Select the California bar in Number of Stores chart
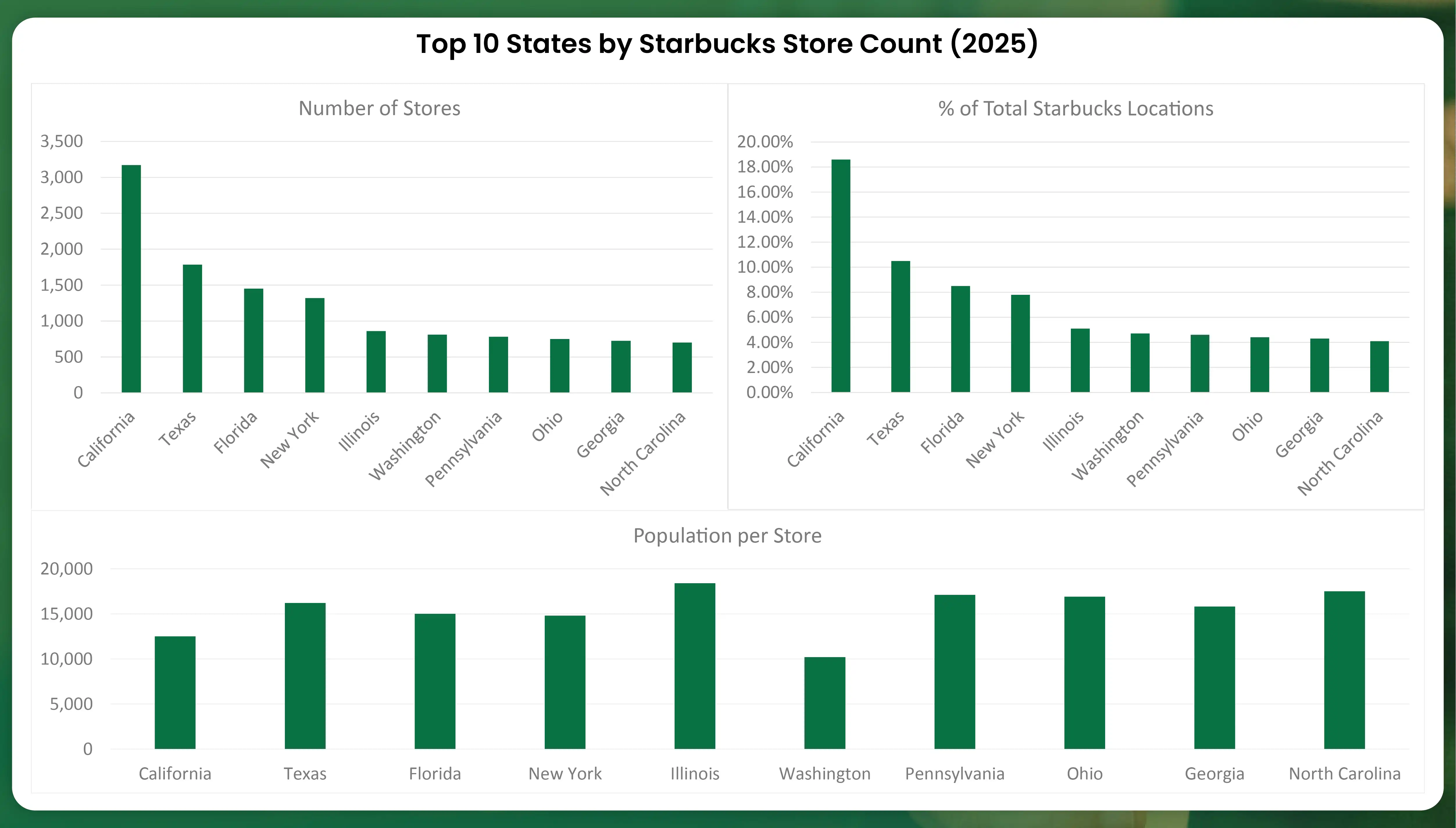The height and width of the screenshot is (828, 1456). [x=131, y=279]
